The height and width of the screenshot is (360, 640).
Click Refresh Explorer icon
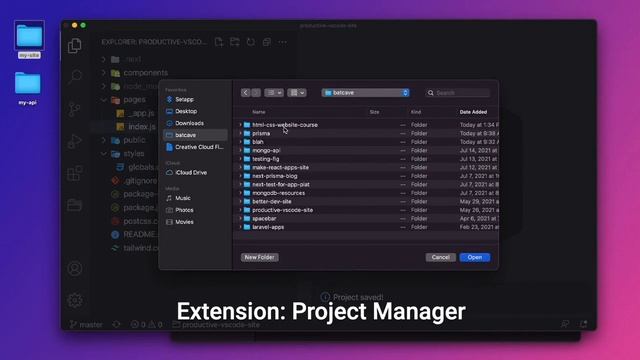click(251, 42)
